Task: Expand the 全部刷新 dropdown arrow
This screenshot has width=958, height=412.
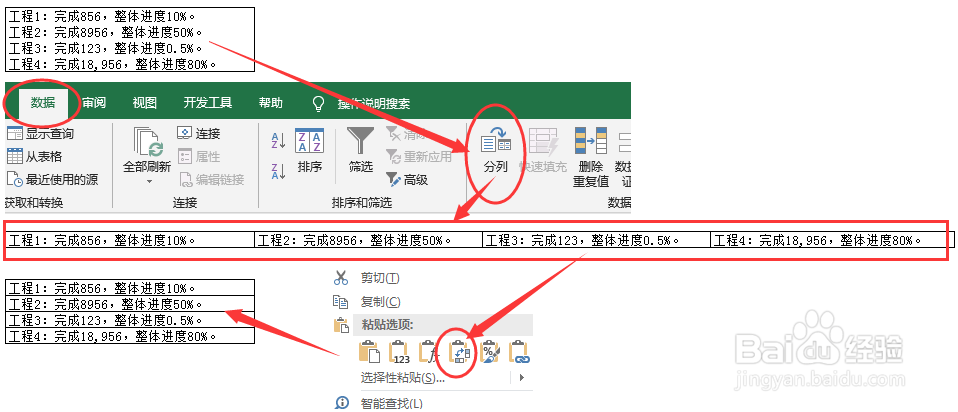Action: (x=147, y=182)
